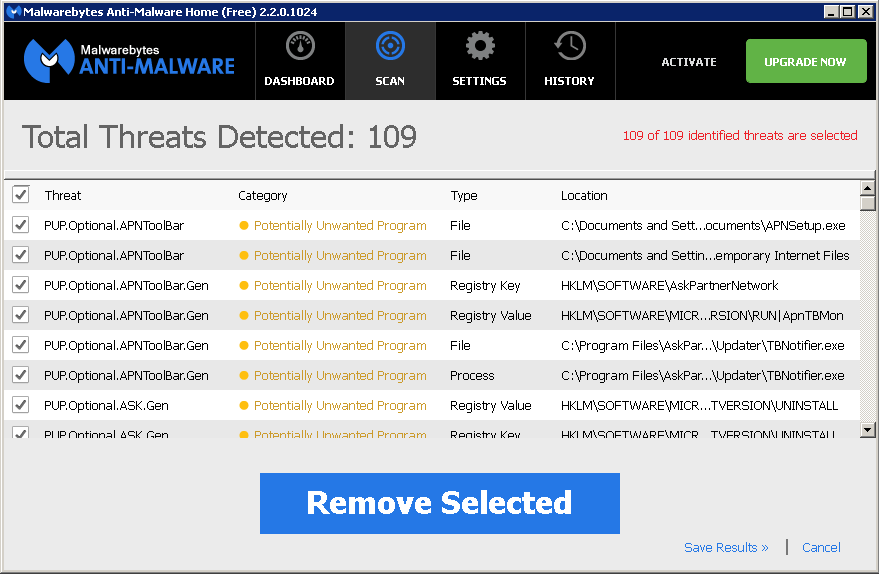Click the Upgrade Now button
Image resolution: width=879 pixels, height=574 pixels.
click(806, 61)
